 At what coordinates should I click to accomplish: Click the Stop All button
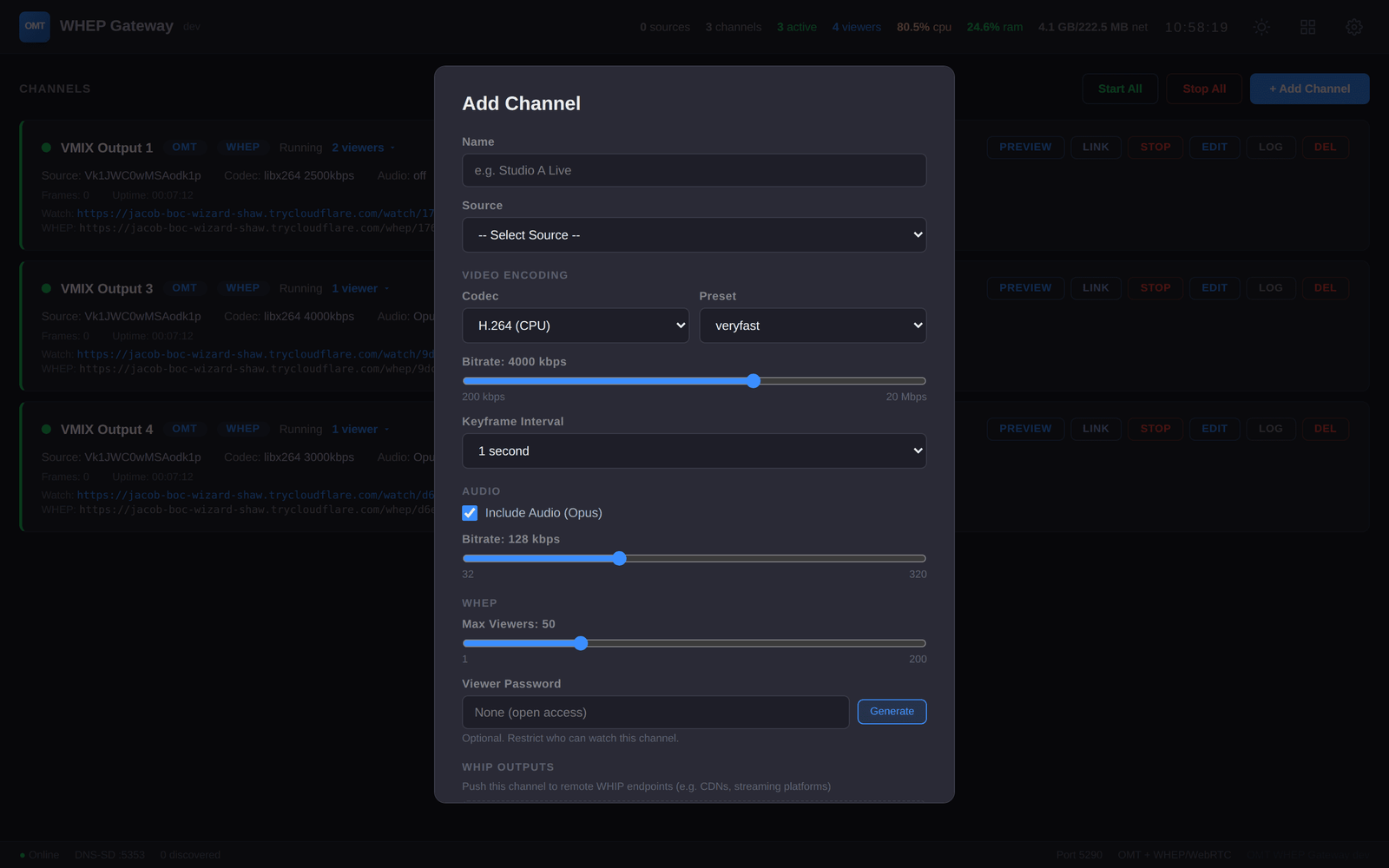click(1203, 88)
